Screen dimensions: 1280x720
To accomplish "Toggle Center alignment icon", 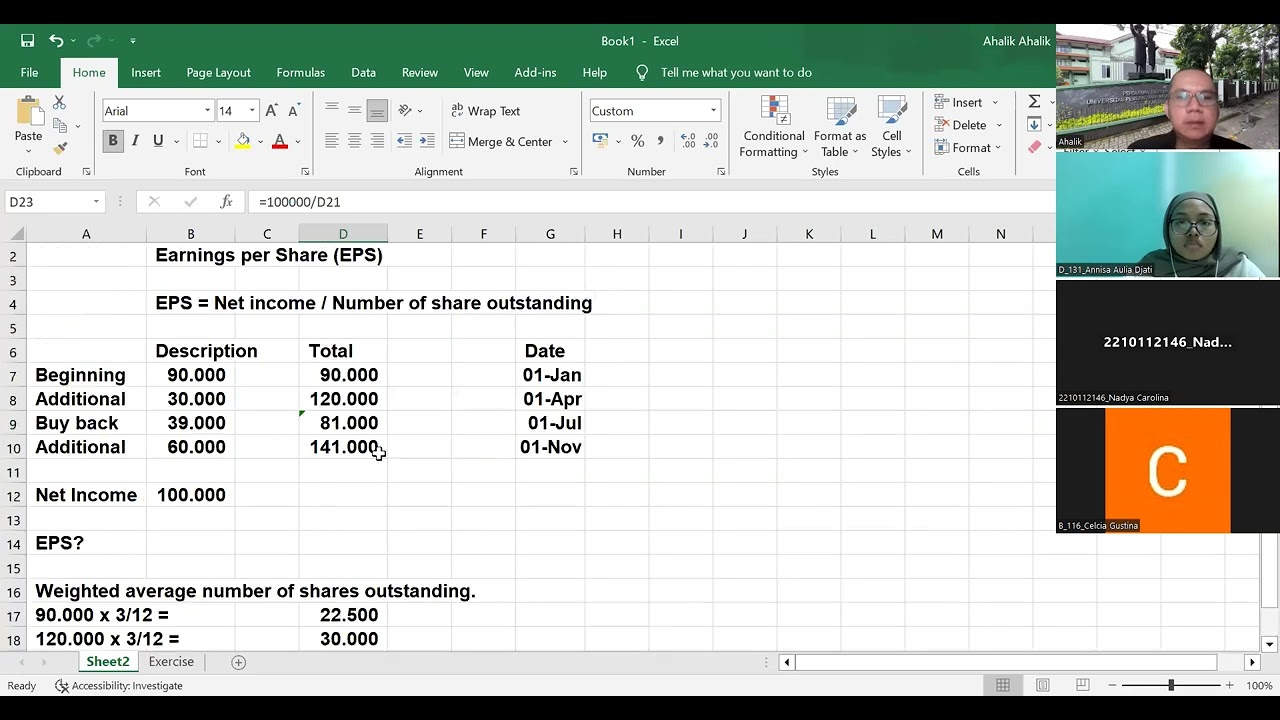I will pos(354,141).
